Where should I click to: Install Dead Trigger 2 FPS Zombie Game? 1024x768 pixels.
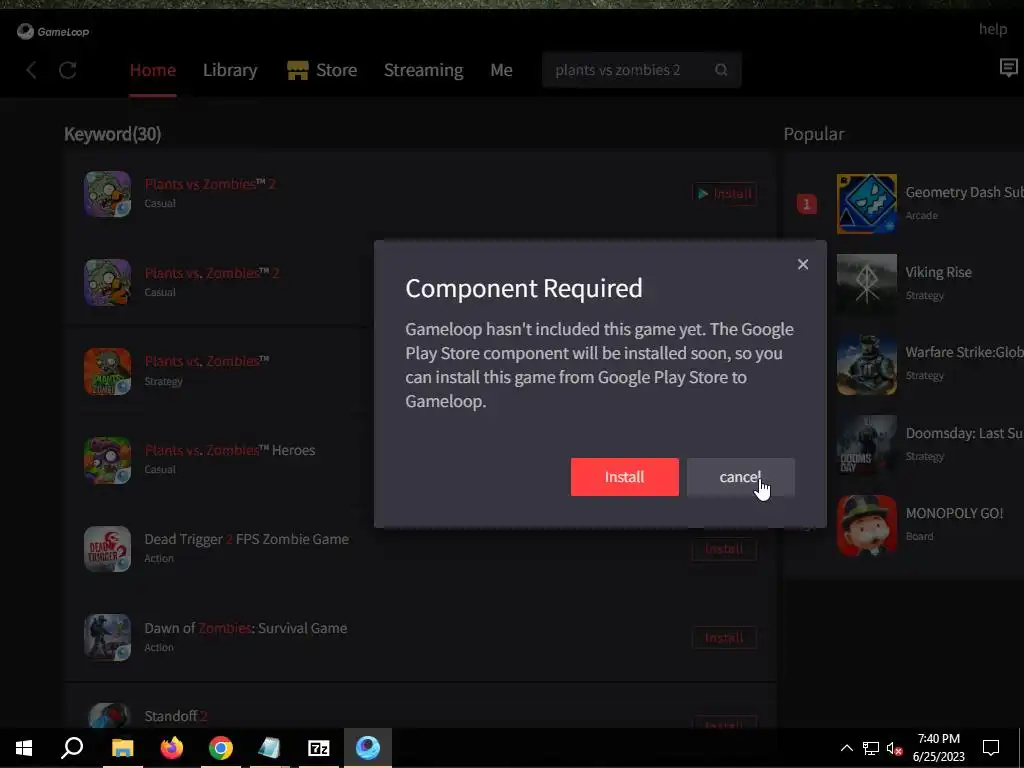[x=724, y=549]
